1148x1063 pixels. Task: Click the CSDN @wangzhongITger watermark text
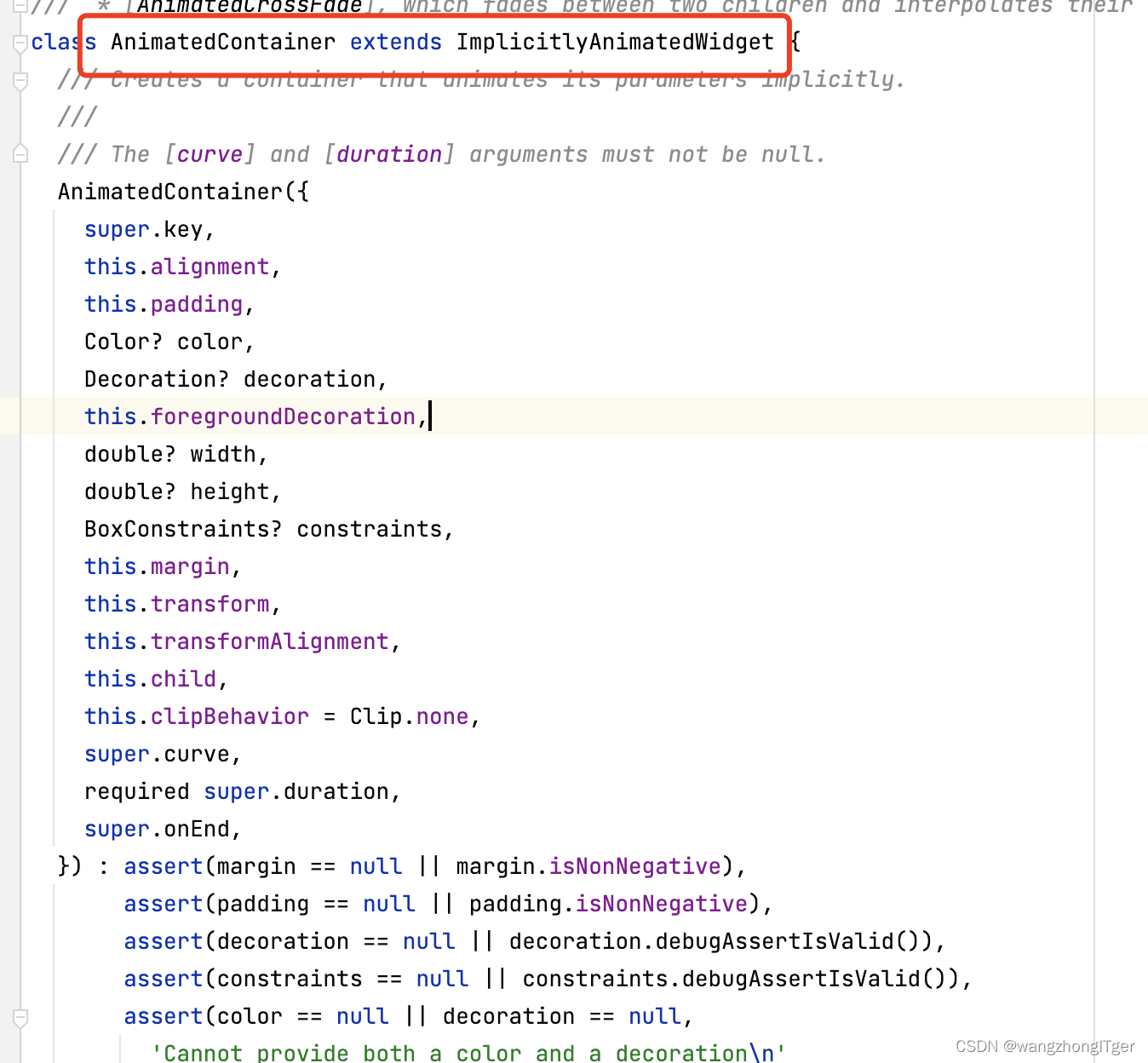coord(1043,1046)
